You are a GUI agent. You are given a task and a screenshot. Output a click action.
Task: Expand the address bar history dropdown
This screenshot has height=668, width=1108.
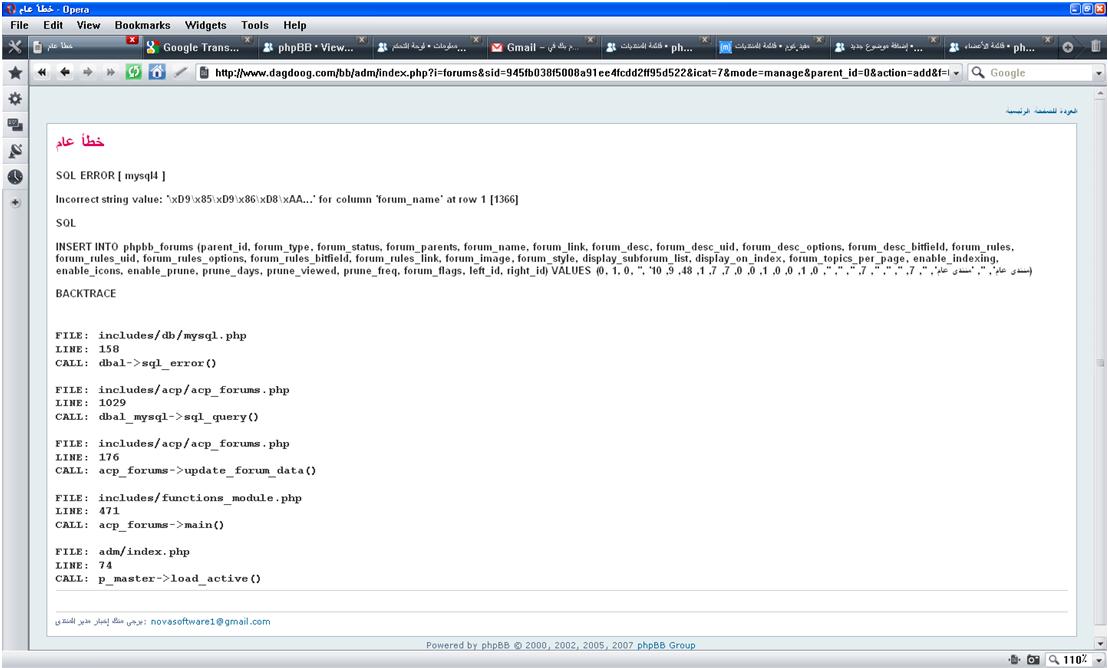click(x=955, y=74)
